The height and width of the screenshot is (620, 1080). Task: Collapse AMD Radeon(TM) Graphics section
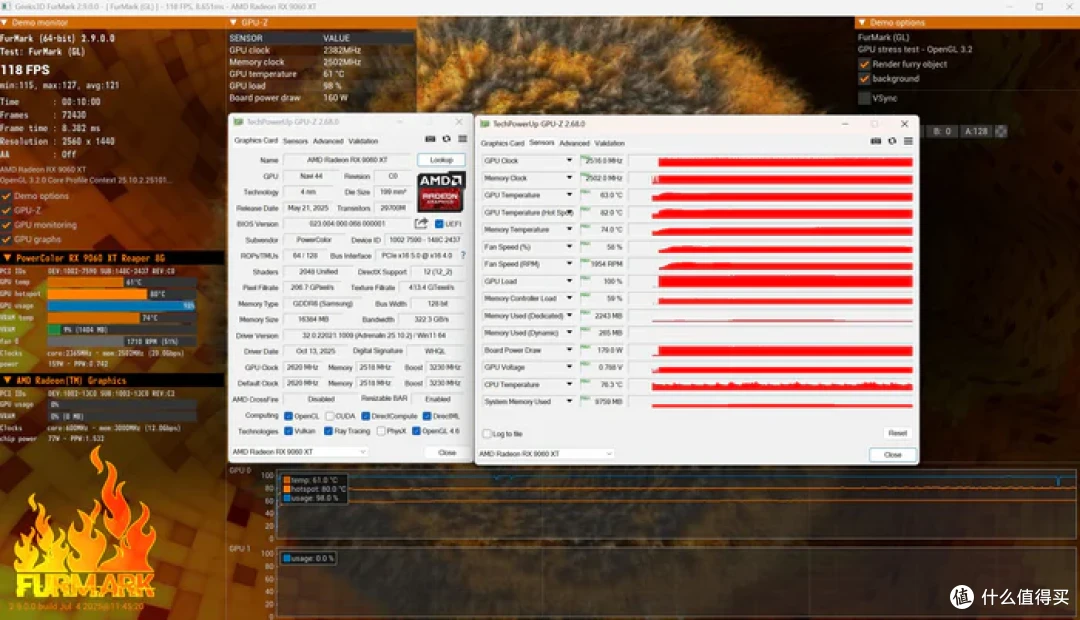(7, 380)
